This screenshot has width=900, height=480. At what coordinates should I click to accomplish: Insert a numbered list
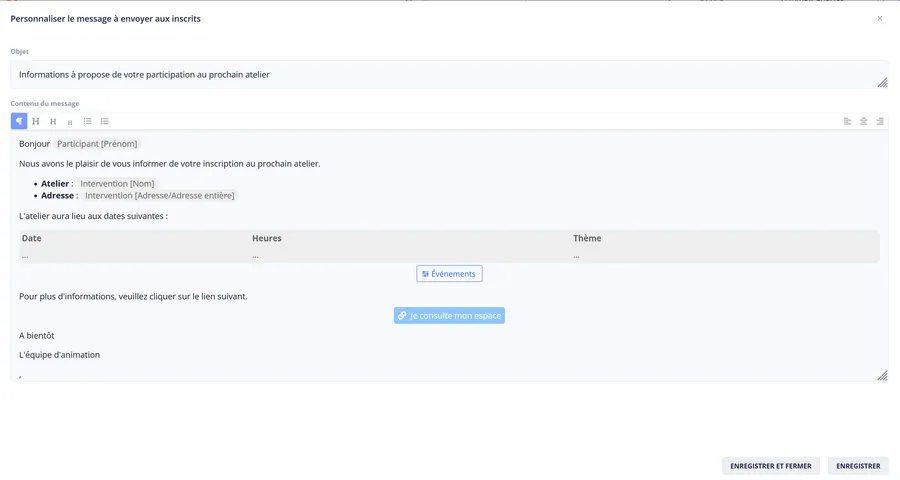tap(104, 121)
